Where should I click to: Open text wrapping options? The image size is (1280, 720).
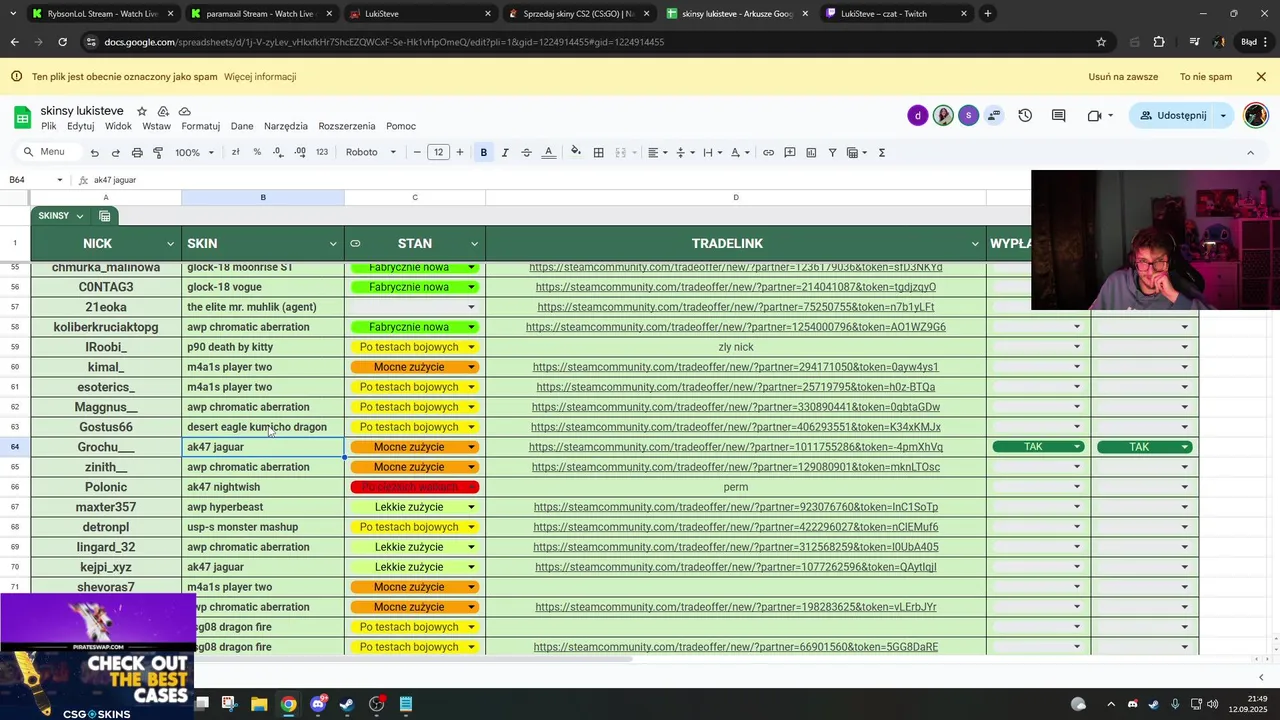(x=711, y=153)
